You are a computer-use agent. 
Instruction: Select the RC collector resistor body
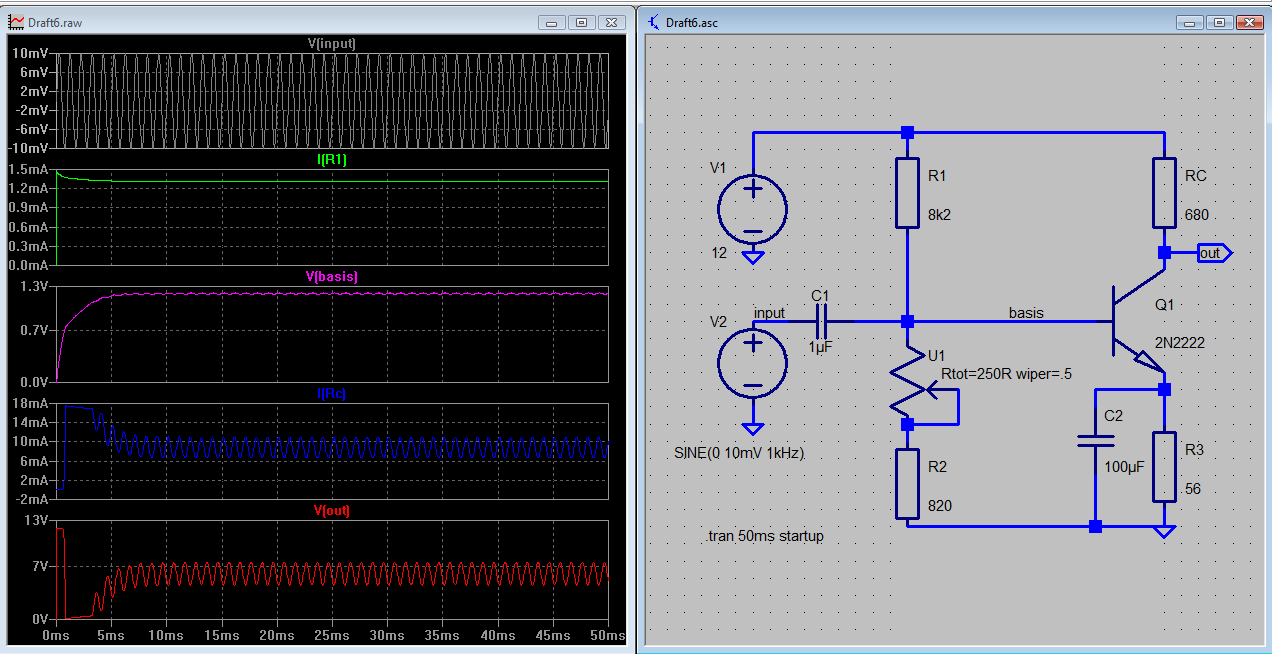click(x=1164, y=192)
